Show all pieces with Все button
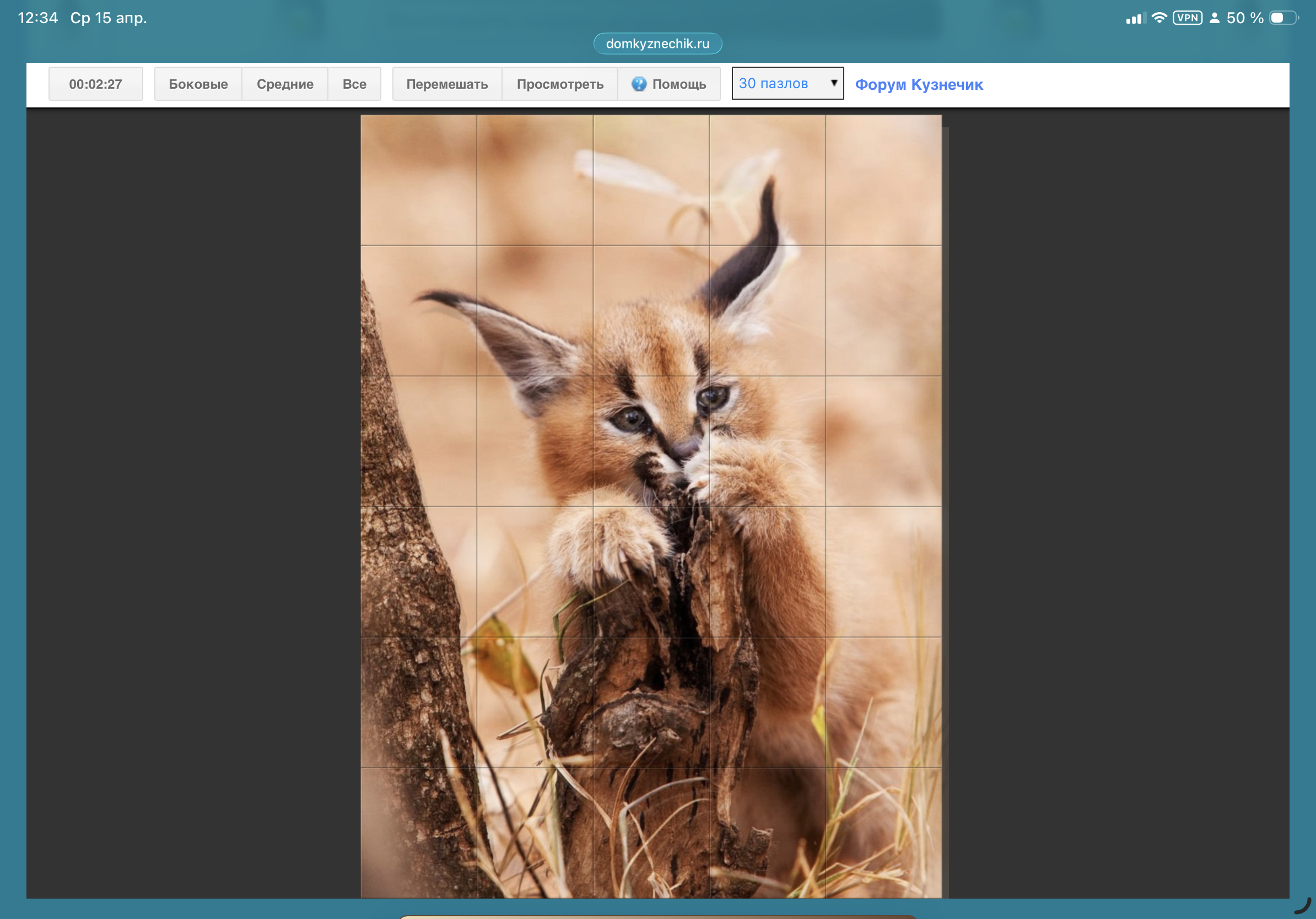This screenshot has height=919, width=1316. pos(354,84)
